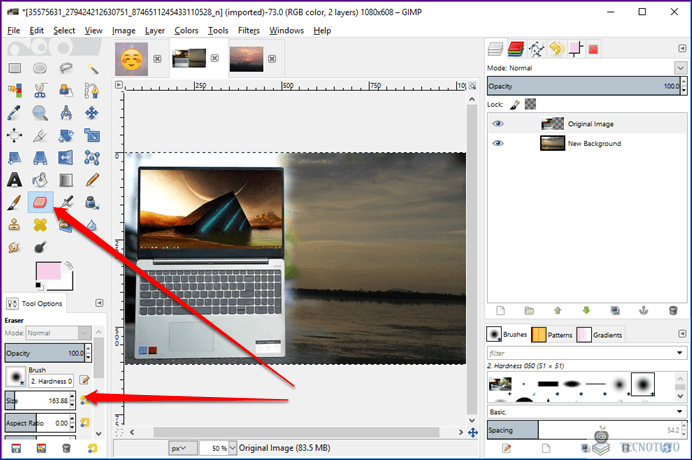Screen dimensions: 692x460
Task: Delete layer with trash icon
Action: (673, 311)
